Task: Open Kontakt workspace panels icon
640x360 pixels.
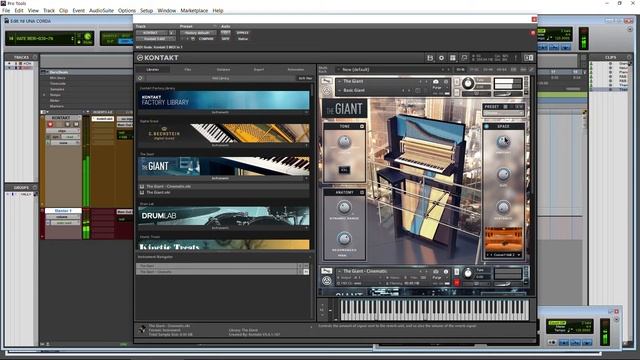Action: (453, 58)
